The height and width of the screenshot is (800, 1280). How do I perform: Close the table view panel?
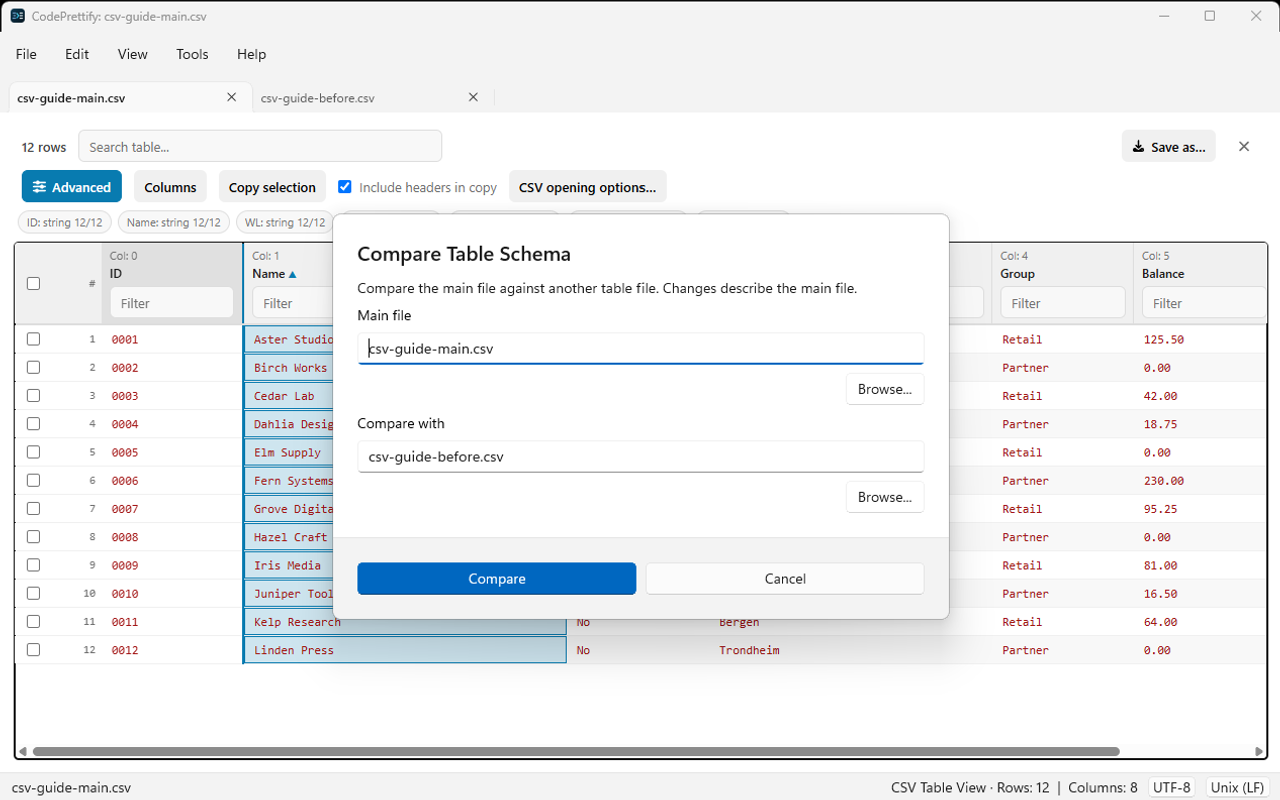(1244, 146)
